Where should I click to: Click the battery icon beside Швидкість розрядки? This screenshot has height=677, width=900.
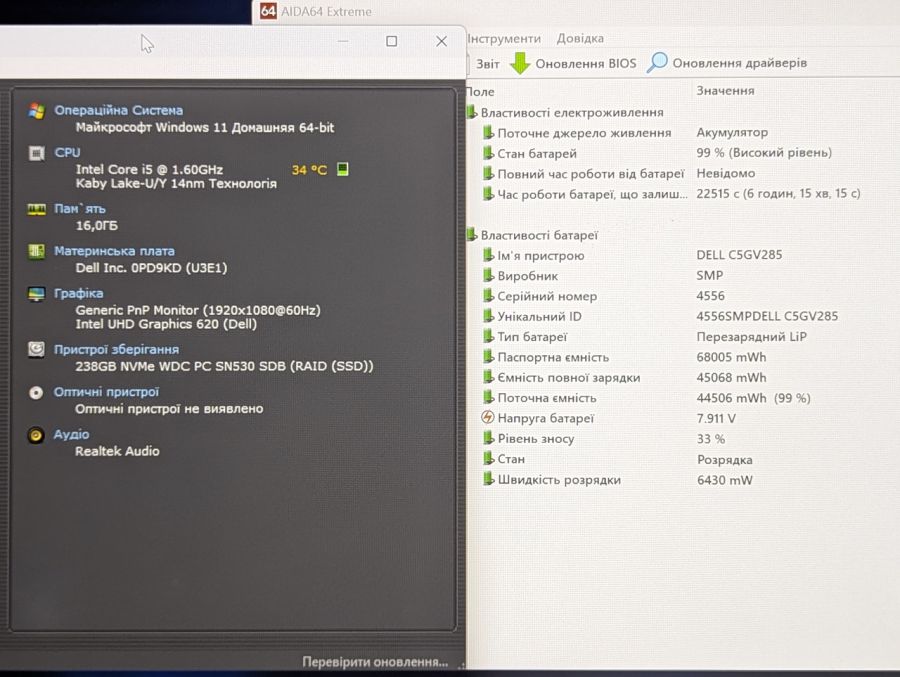tap(488, 479)
